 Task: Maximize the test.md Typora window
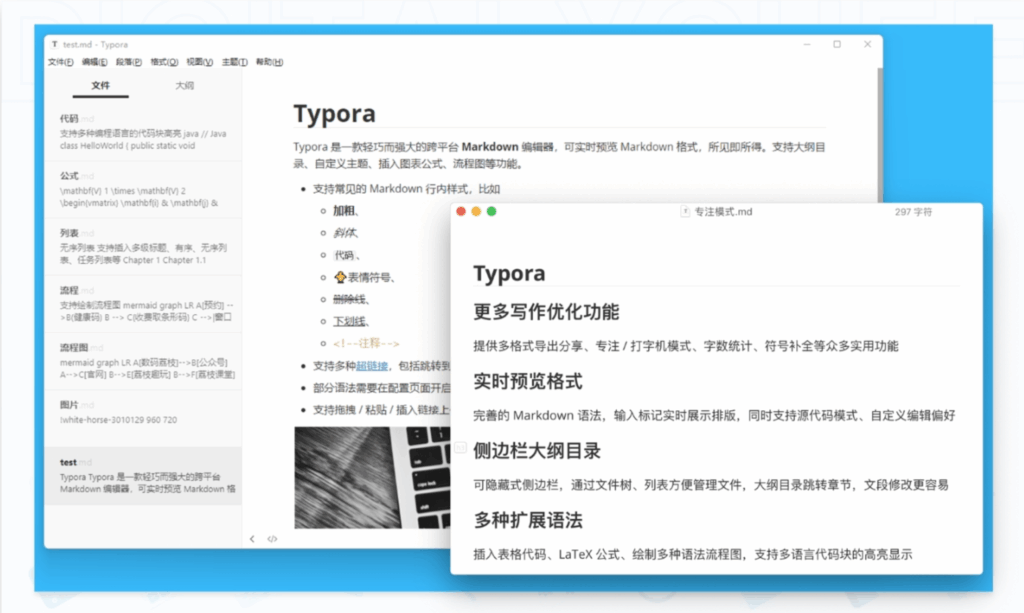tap(837, 44)
